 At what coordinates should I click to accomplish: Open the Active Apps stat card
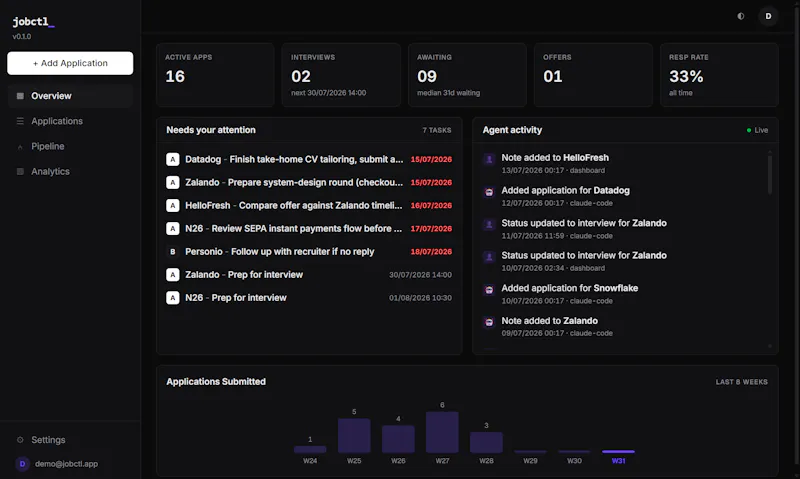click(215, 75)
